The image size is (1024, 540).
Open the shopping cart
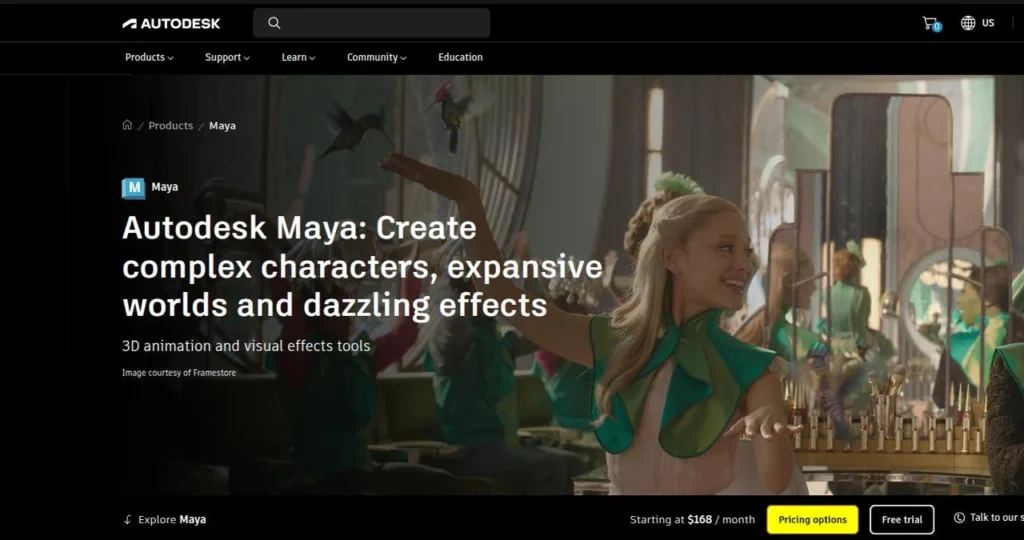coord(931,24)
